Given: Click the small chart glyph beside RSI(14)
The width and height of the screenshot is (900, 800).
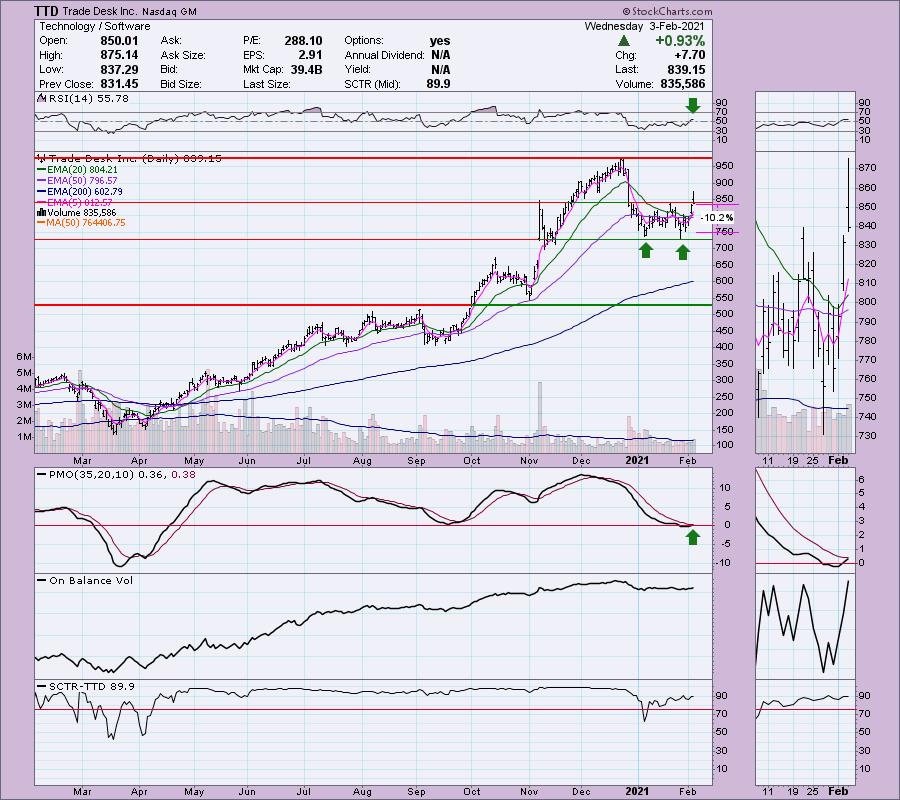Looking at the screenshot, I should point(41,99).
